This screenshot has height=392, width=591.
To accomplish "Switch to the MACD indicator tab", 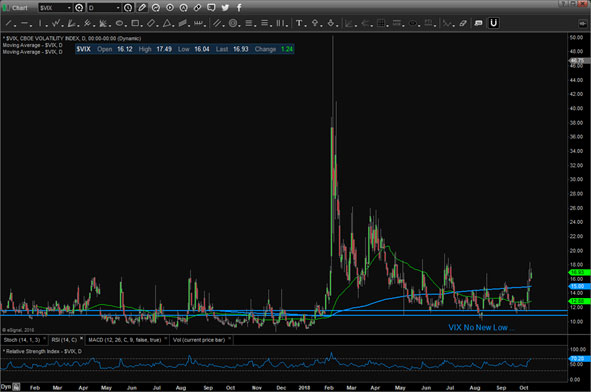I will click(124, 340).
